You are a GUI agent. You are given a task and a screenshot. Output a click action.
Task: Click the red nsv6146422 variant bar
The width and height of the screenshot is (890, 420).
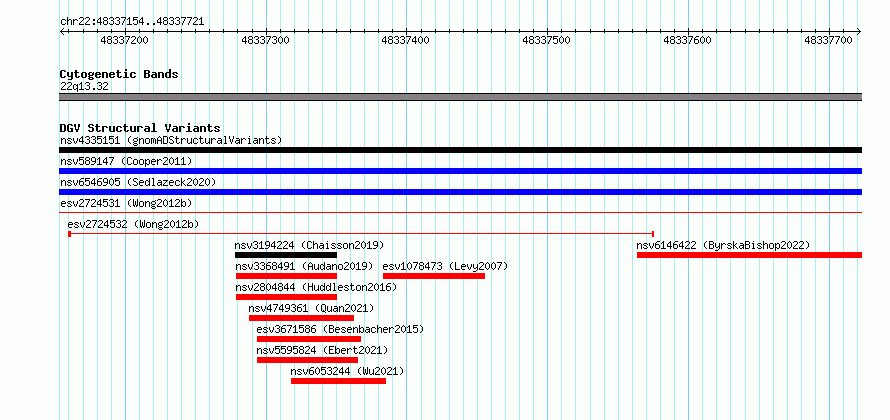point(749,255)
